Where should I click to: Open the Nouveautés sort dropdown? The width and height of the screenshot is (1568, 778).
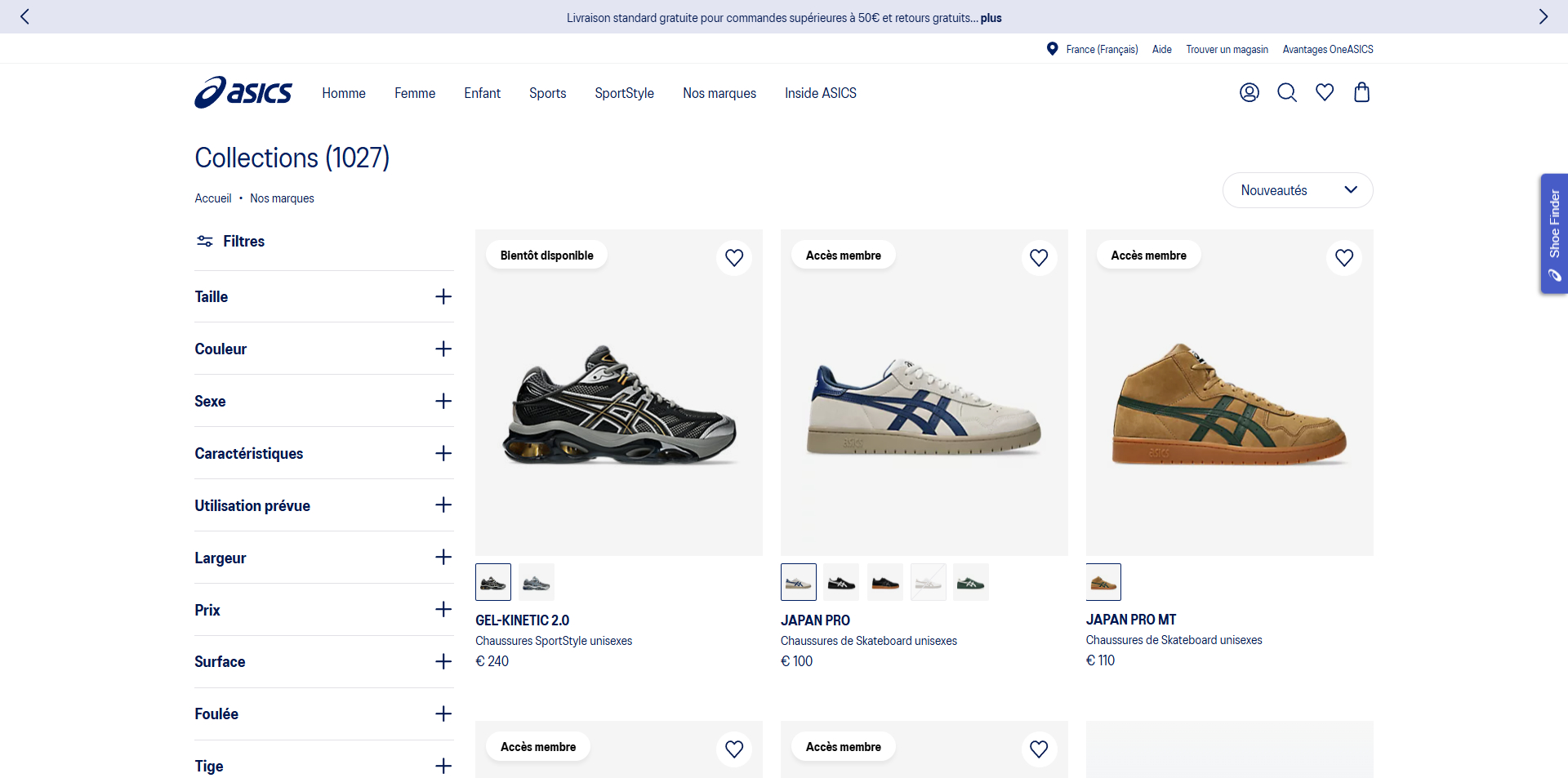[1297, 190]
